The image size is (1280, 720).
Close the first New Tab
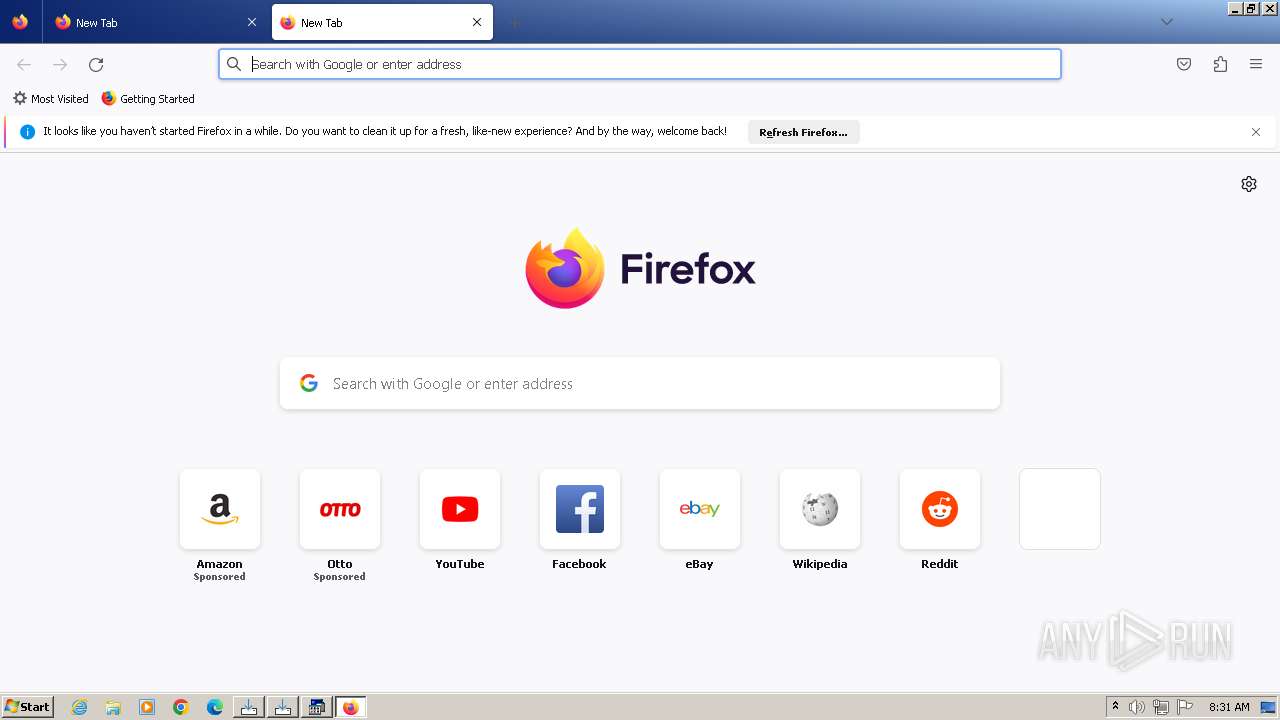click(252, 22)
